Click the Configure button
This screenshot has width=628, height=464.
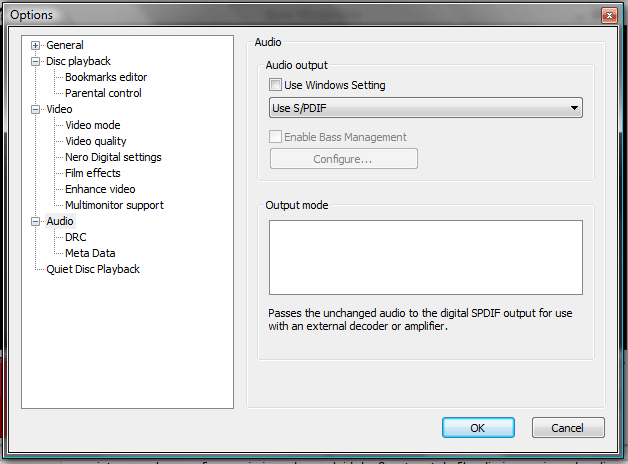[343, 159]
